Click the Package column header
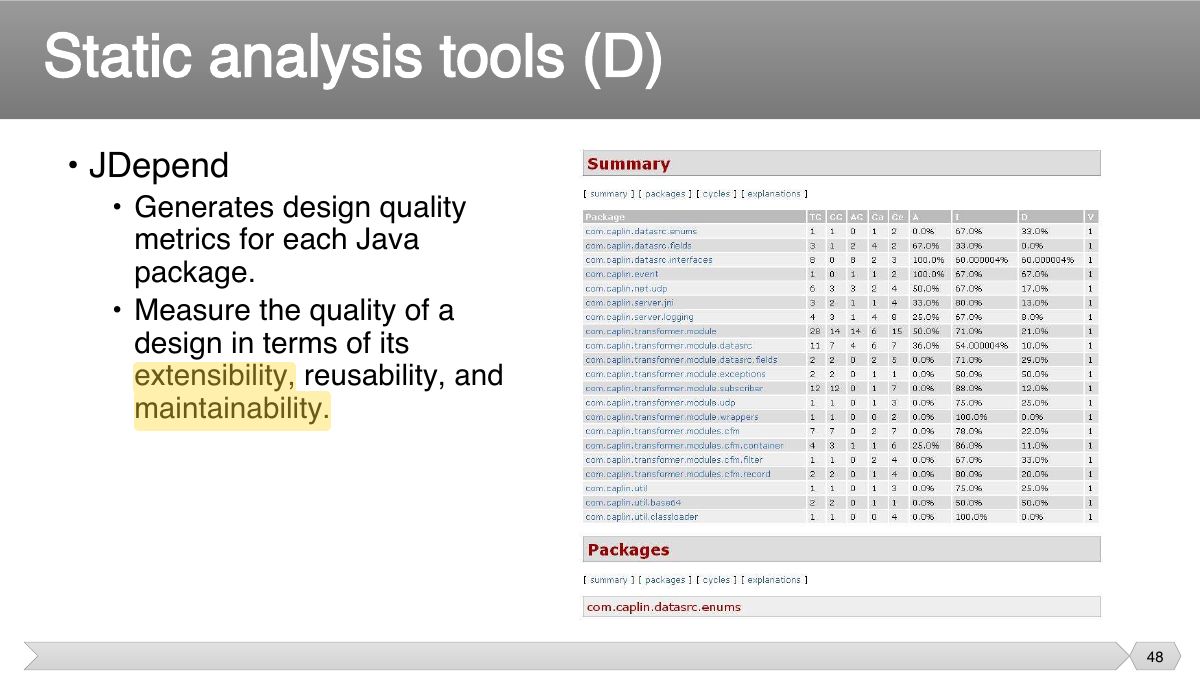The image size is (1200, 676). (x=694, y=216)
